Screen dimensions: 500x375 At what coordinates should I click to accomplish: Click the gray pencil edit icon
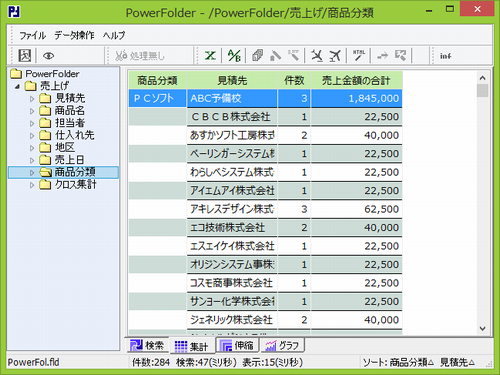point(275,56)
